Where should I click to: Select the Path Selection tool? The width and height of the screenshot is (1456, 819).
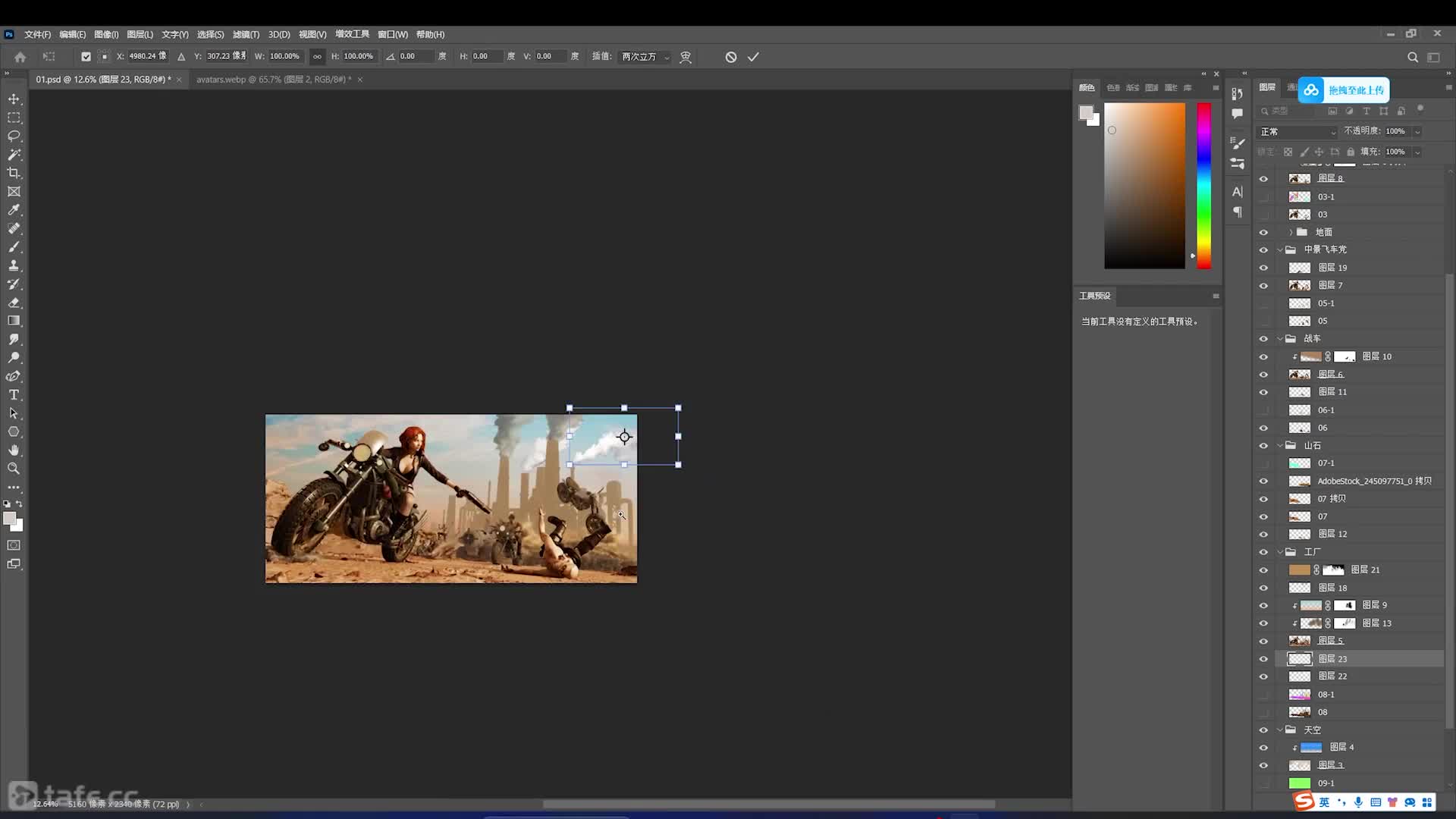[14, 413]
